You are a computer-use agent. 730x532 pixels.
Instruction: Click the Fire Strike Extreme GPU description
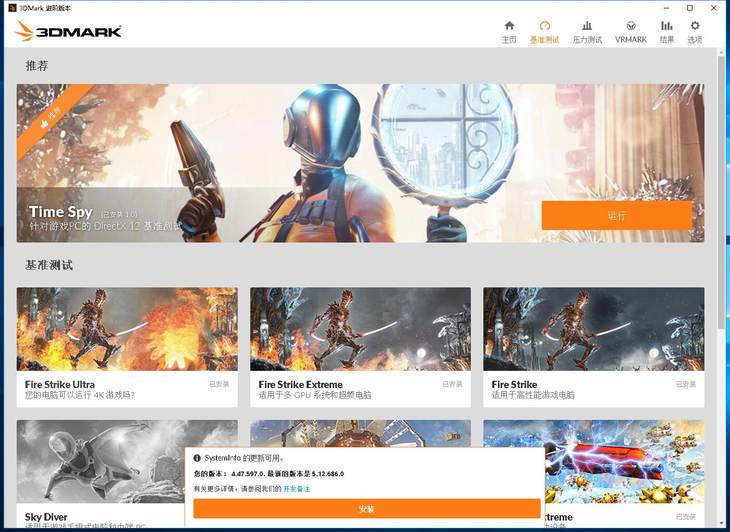point(315,395)
